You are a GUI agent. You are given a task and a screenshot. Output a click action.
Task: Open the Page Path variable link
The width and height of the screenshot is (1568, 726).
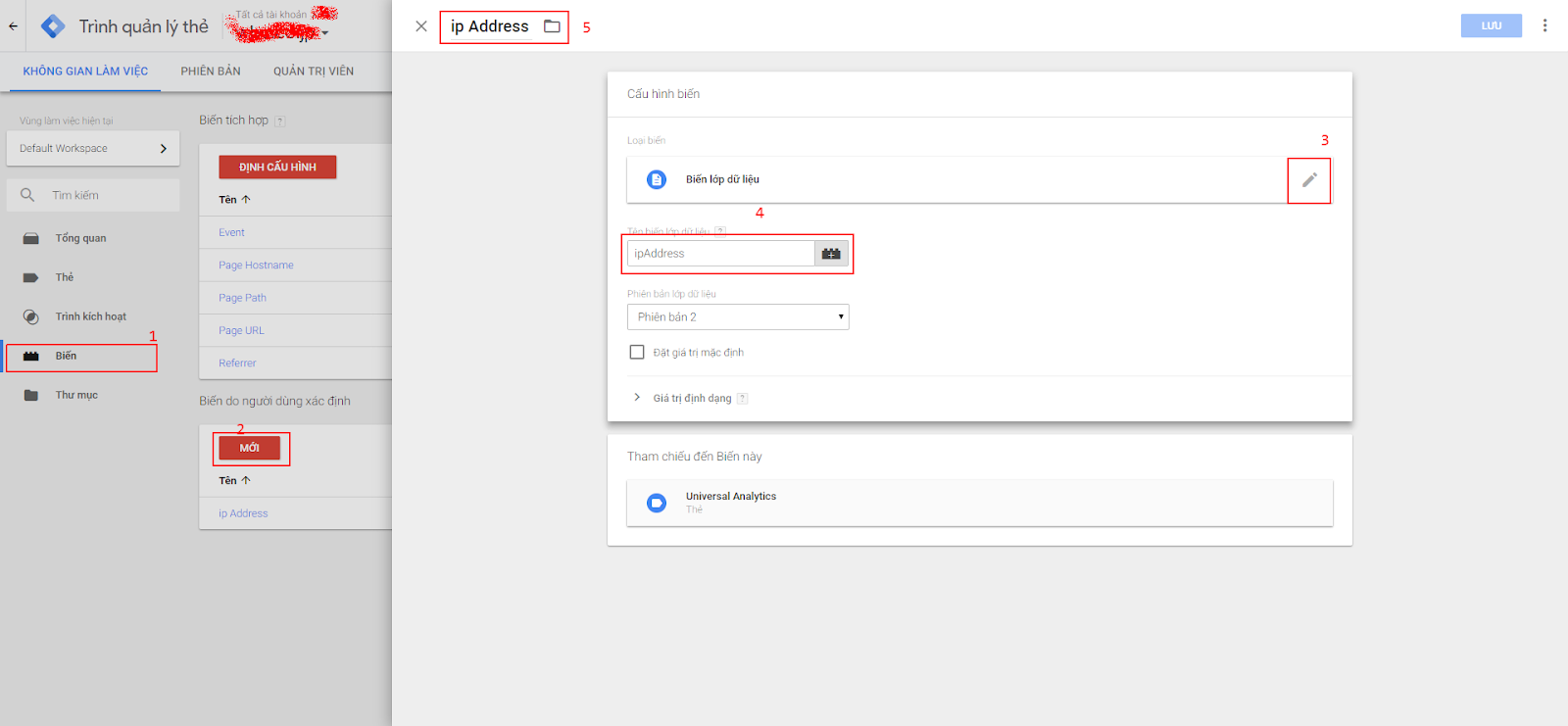point(242,298)
